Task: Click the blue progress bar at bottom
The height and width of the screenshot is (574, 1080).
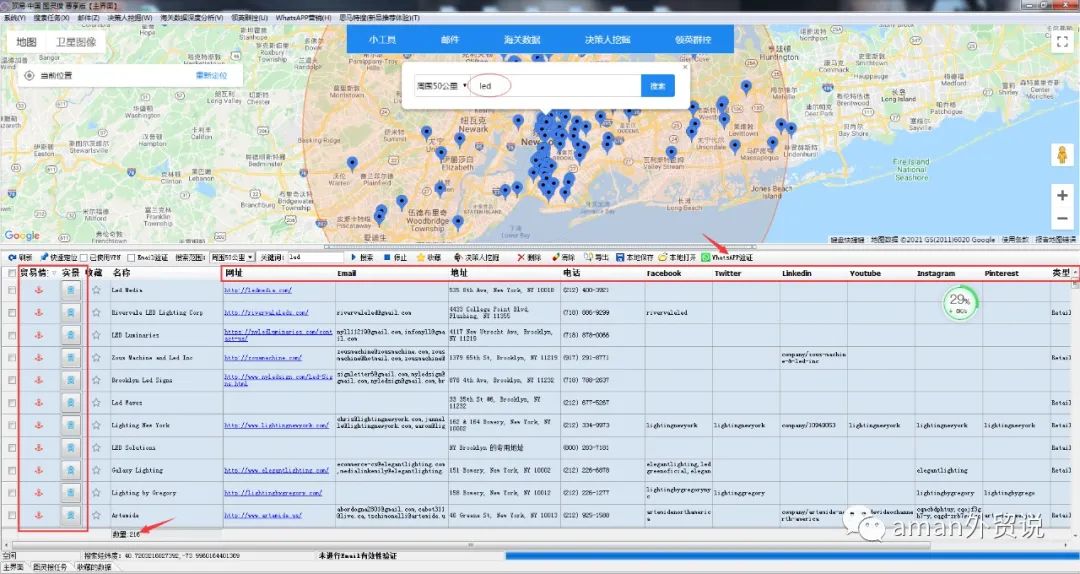Action: click(x=792, y=555)
